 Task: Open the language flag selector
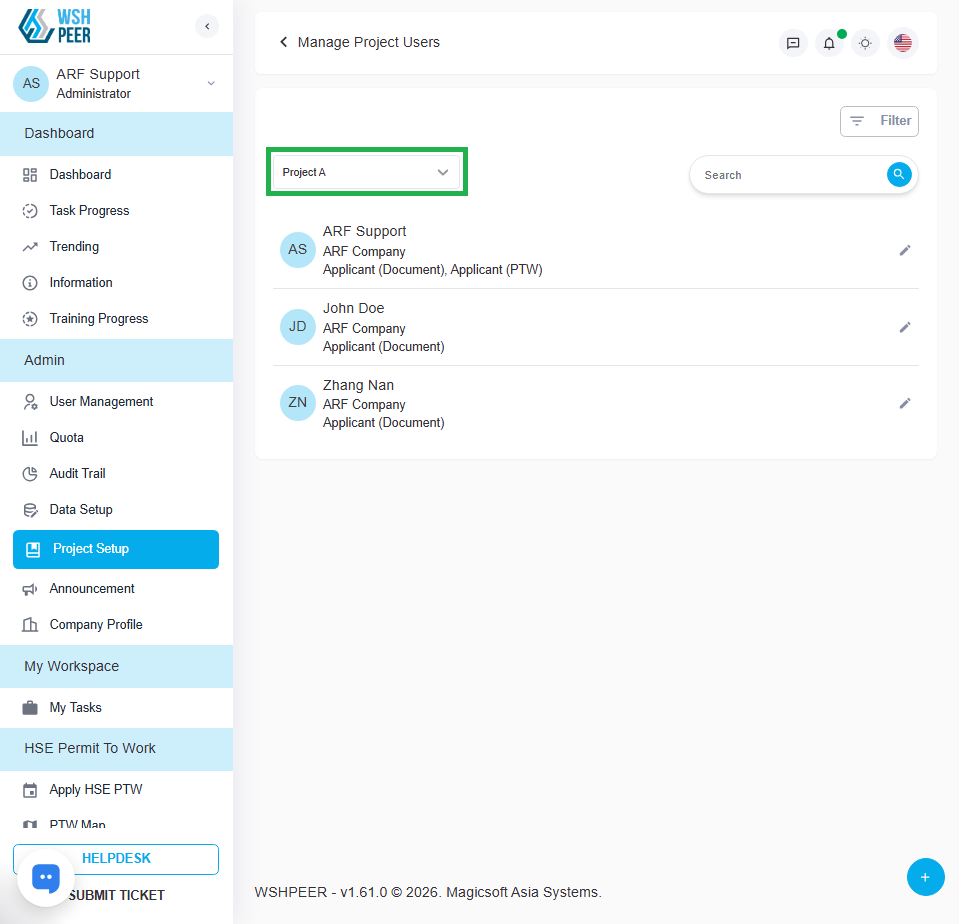click(x=902, y=43)
